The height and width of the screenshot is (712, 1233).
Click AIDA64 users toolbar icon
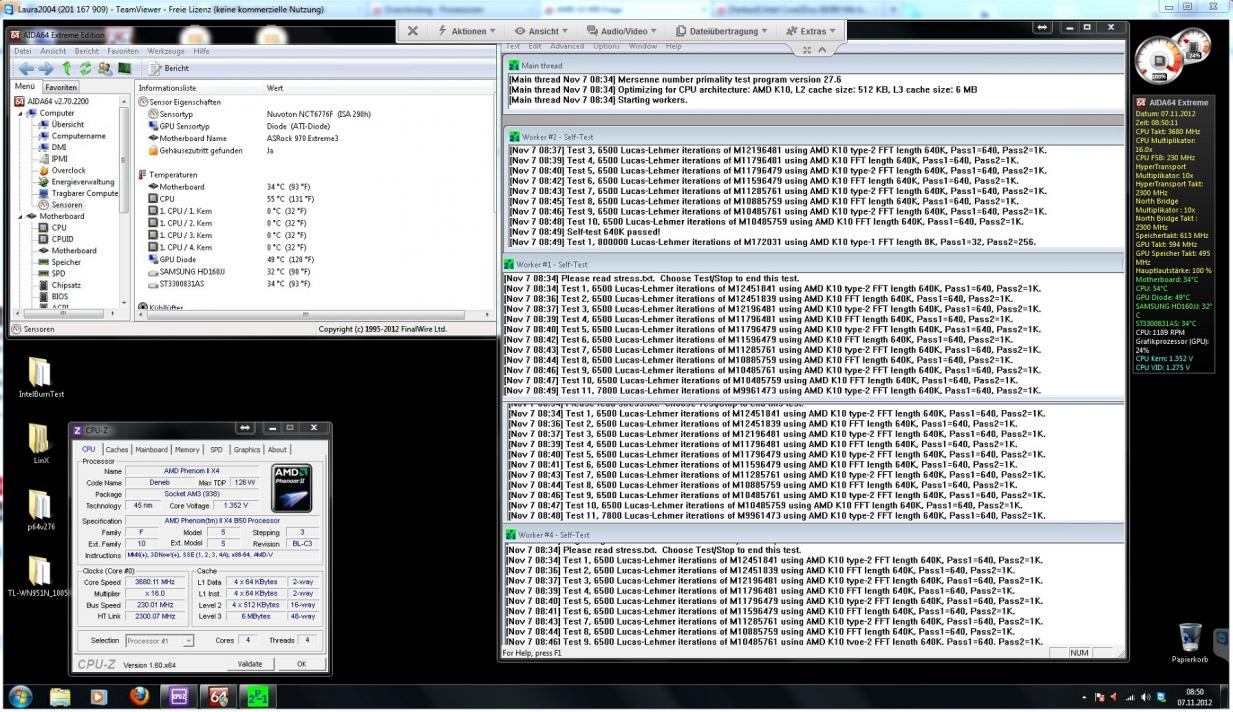click(106, 68)
